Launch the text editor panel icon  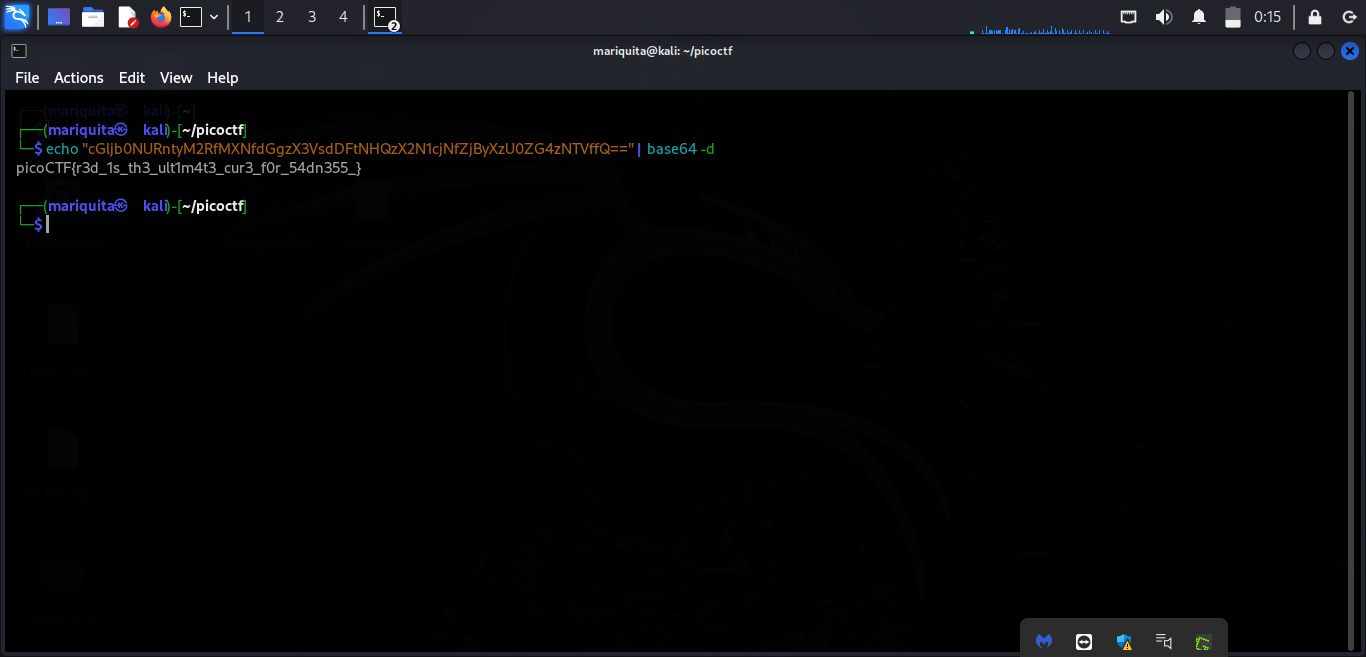coord(127,17)
